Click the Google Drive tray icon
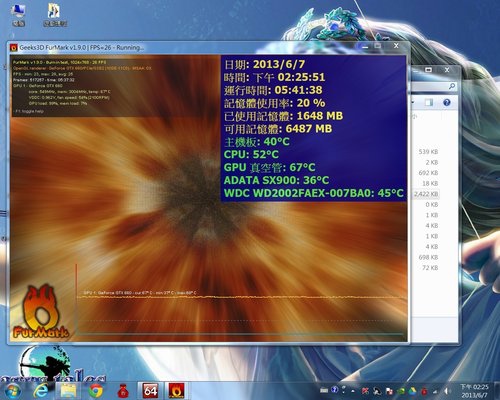The image size is (500, 400). click(x=413, y=391)
